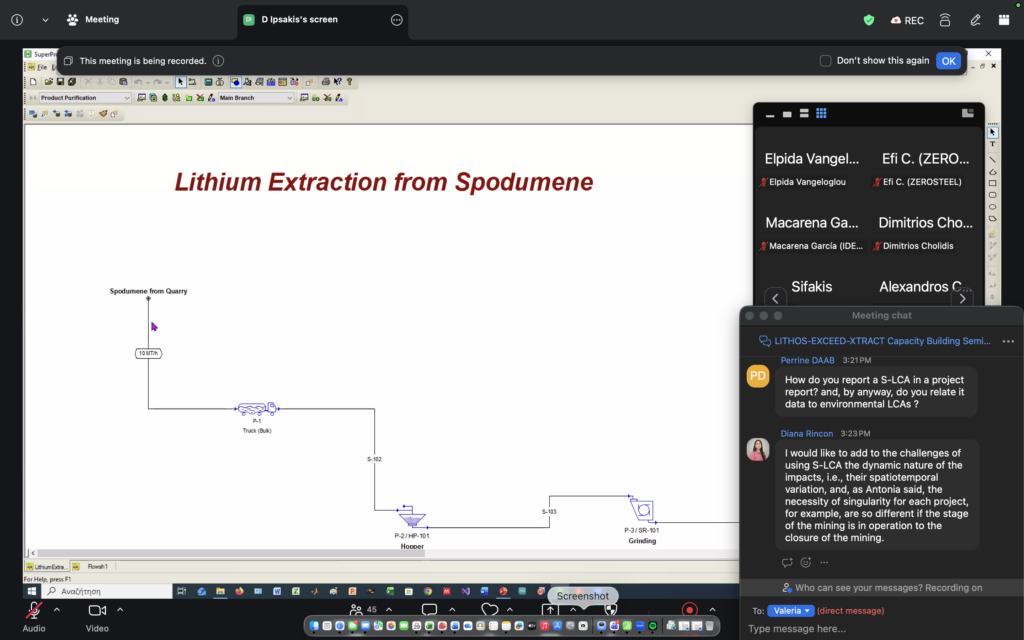Click the Truck (Bulk) P-1 unit icon

257,409
